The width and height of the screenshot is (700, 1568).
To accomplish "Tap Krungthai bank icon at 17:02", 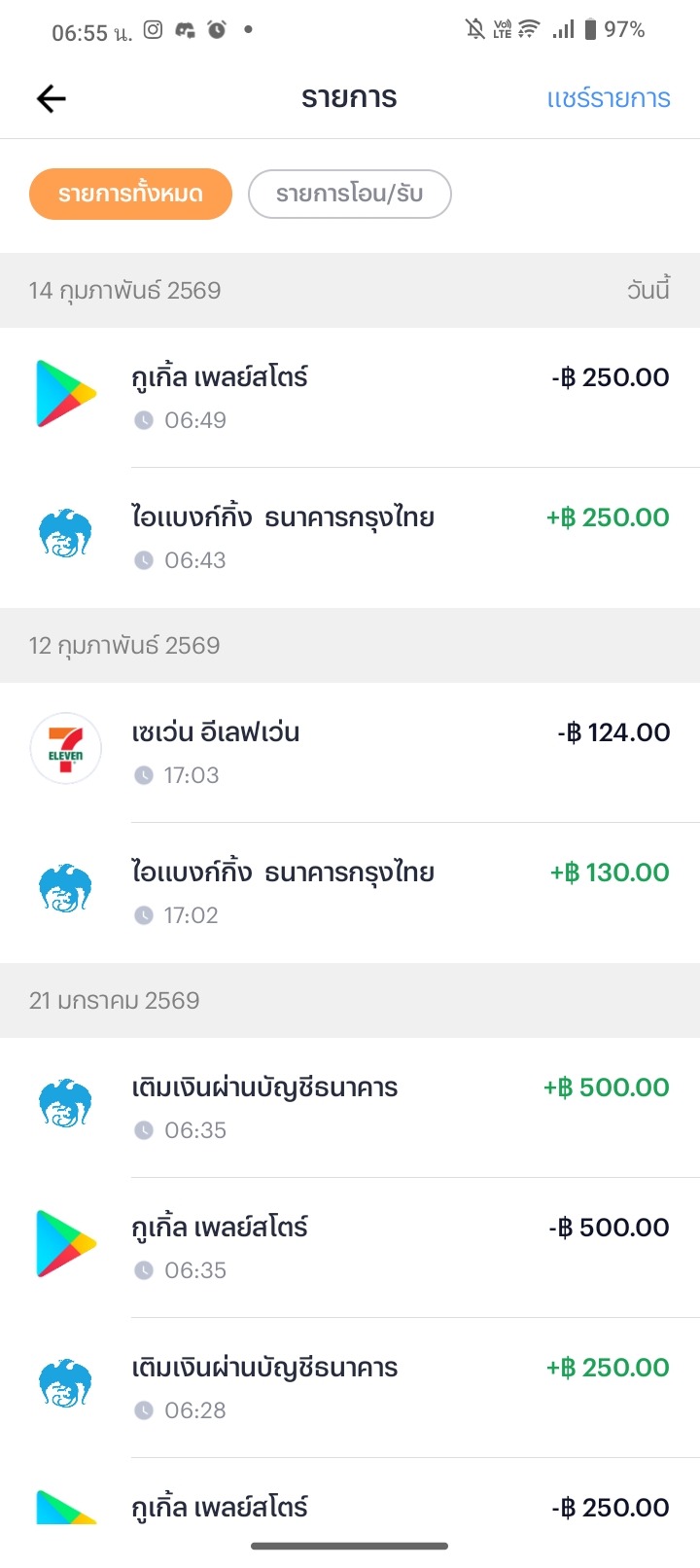I will [66, 889].
